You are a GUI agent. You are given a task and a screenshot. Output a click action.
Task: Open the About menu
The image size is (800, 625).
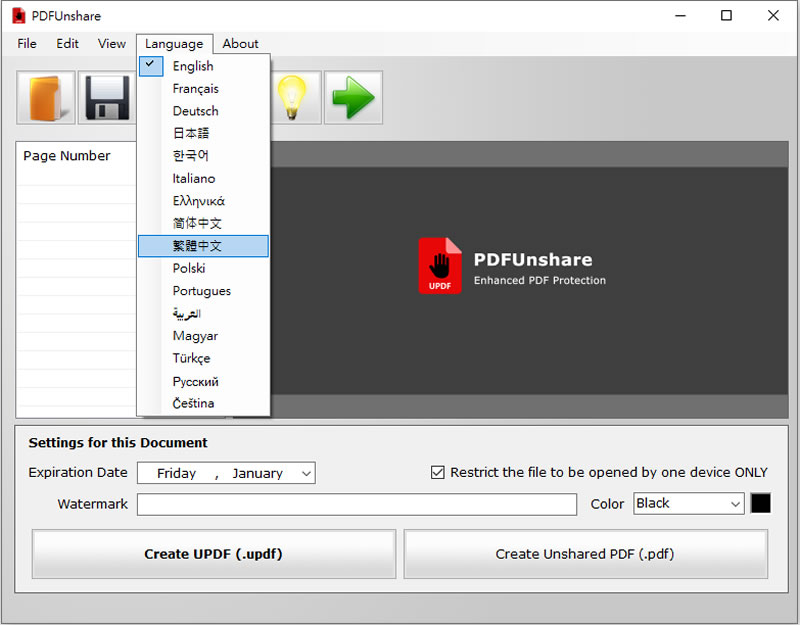point(240,44)
